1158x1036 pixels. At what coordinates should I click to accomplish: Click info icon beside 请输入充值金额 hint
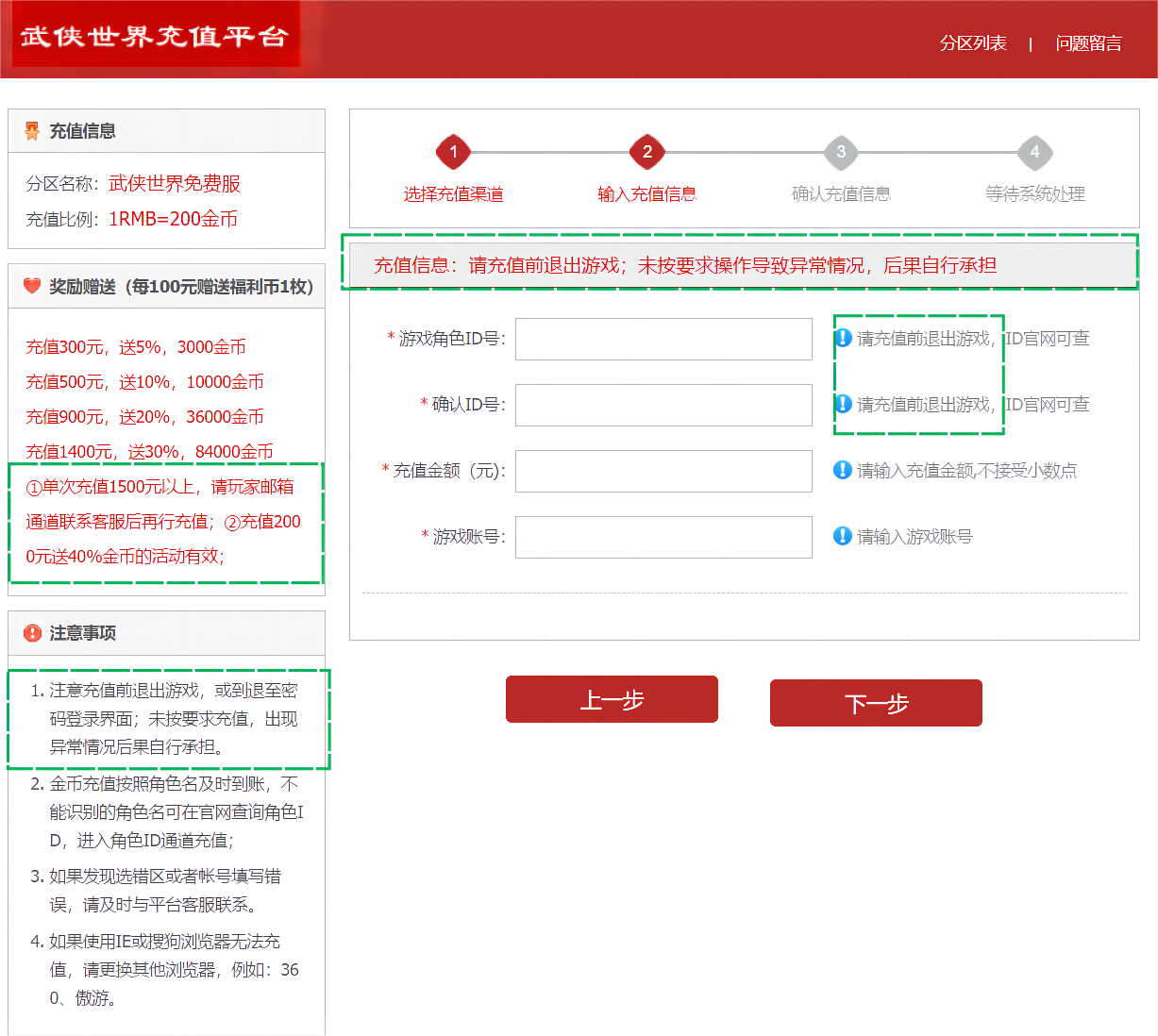pyautogui.click(x=843, y=470)
